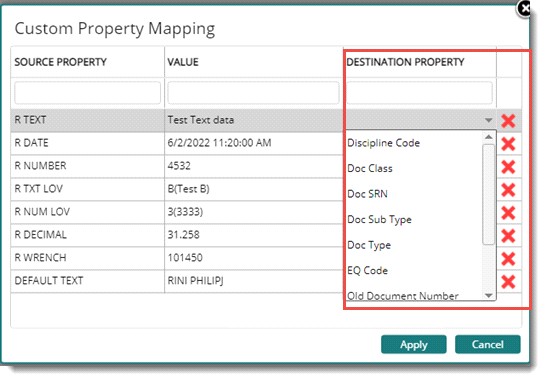Remove the R WRENCH row
Viewport: 545px width, 381px height.
point(508,258)
